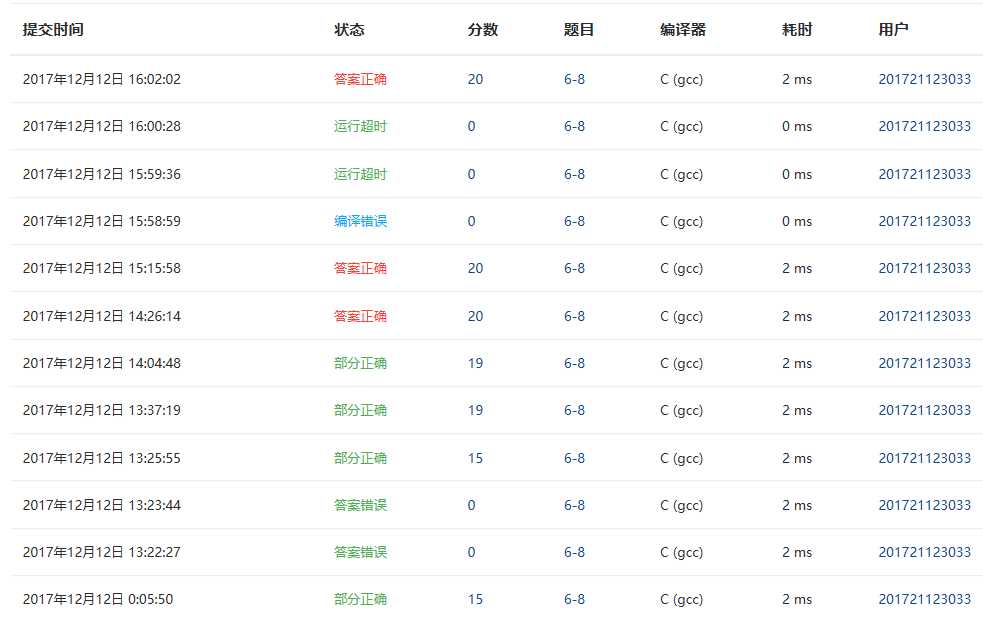The height and width of the screenshot is (621, 983).
Task: Select timestamp 2017年12月12日 15:58:59
Action: click(x=102, y=221)
